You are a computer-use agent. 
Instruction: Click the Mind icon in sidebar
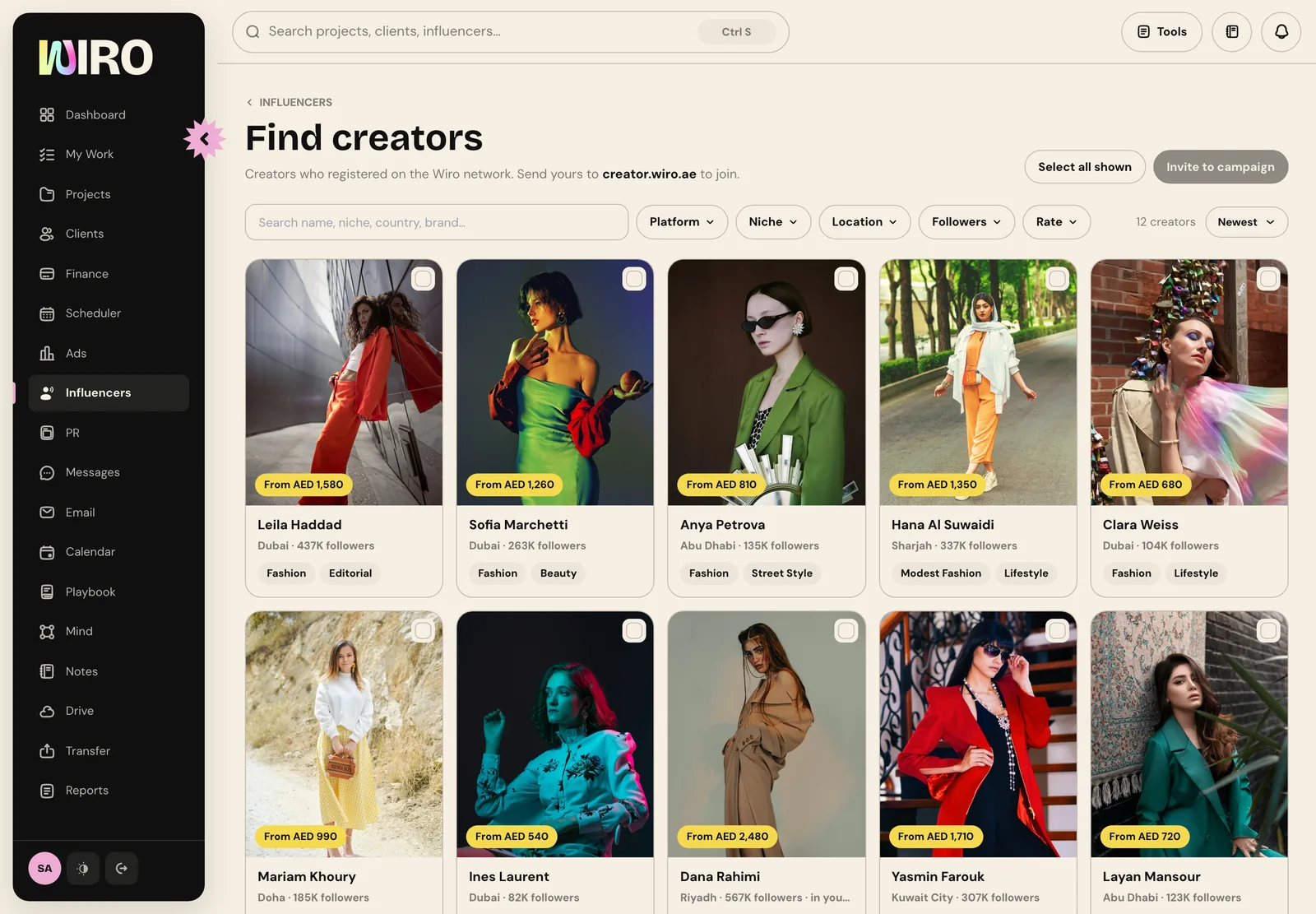pos(47,632)
